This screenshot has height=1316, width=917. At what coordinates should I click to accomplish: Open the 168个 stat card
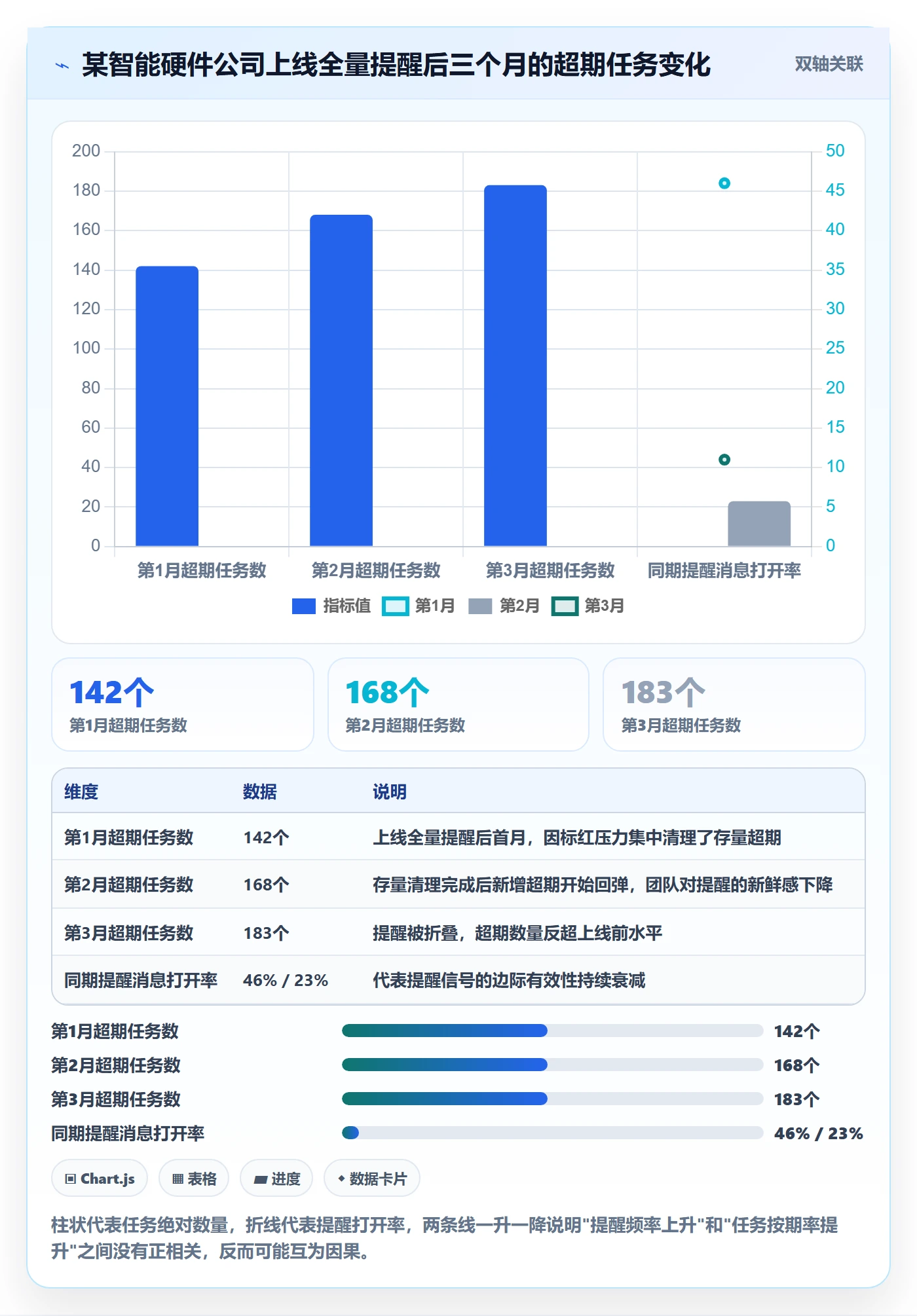pos(458,704)
